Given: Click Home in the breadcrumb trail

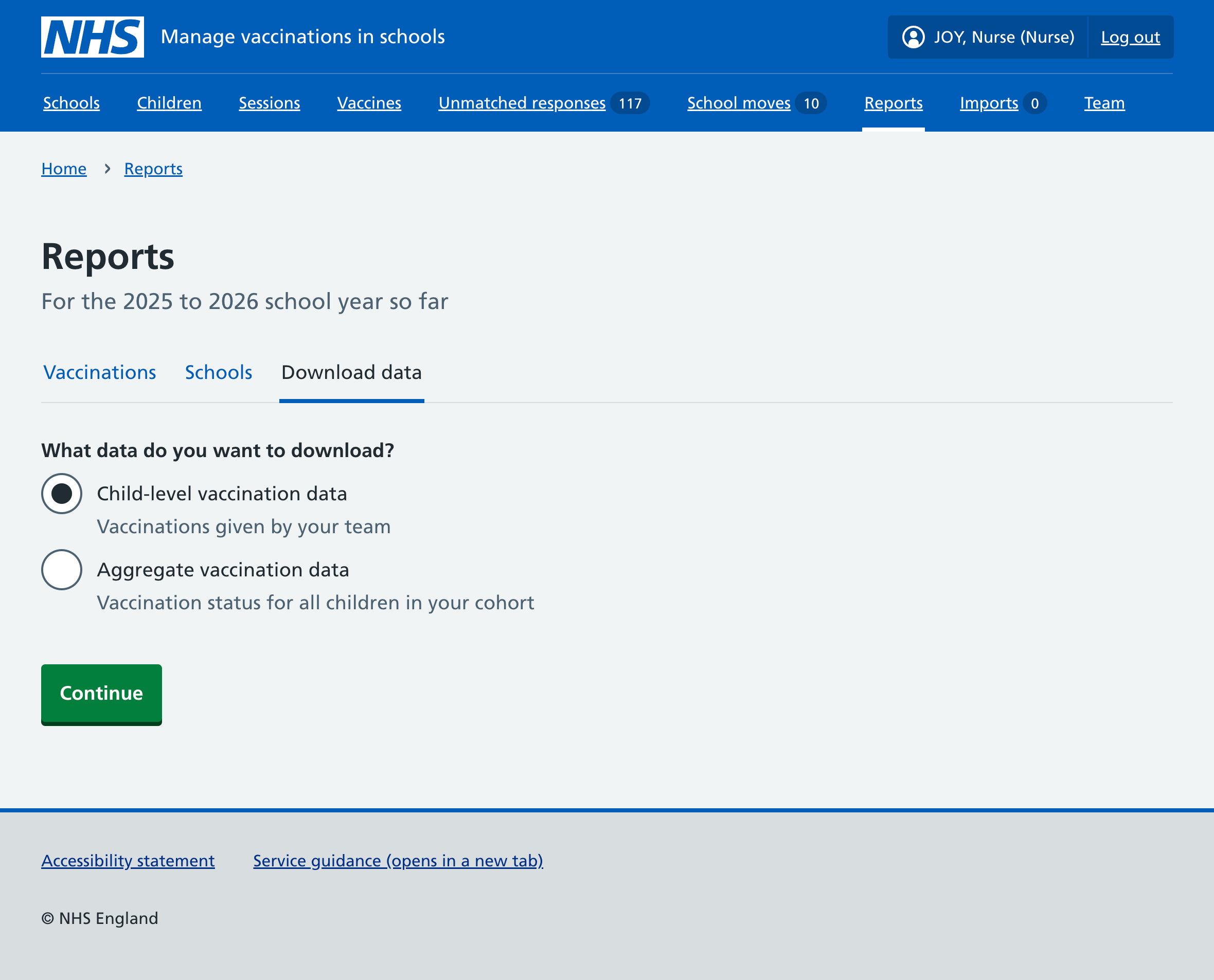Looking at the screenshot, I should point(64,168).
